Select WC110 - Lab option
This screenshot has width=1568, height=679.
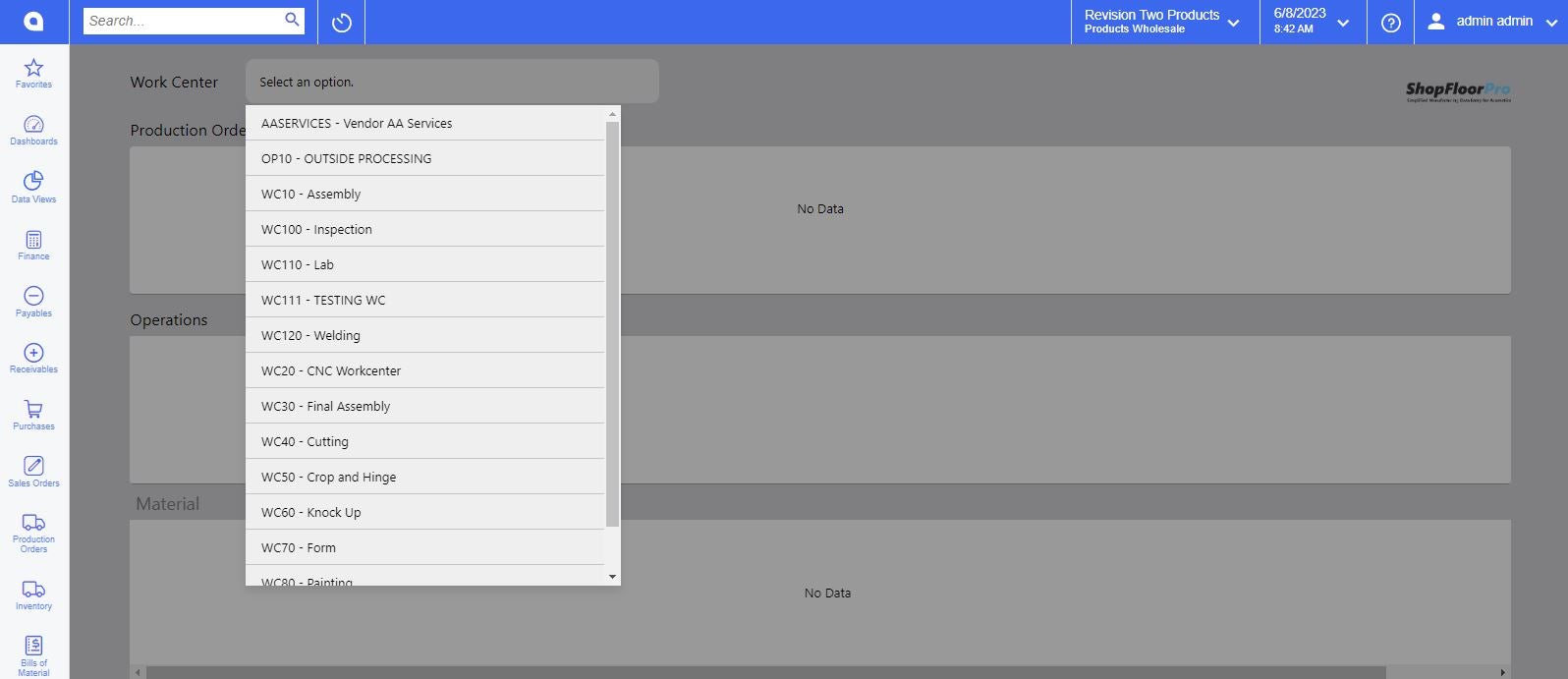coord(425,264)
